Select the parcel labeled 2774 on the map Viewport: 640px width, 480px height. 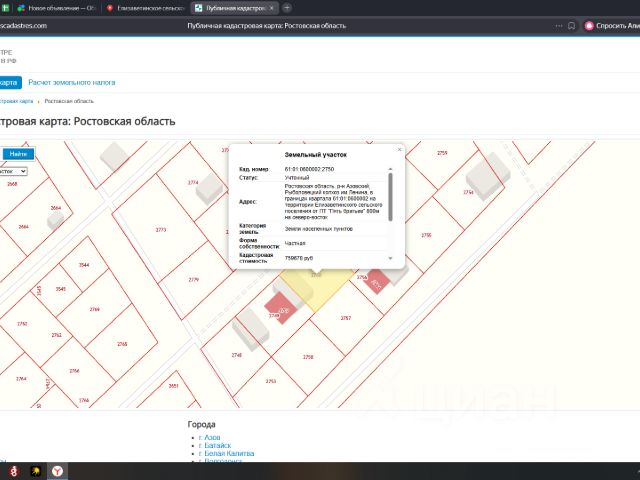click(193, 182)
